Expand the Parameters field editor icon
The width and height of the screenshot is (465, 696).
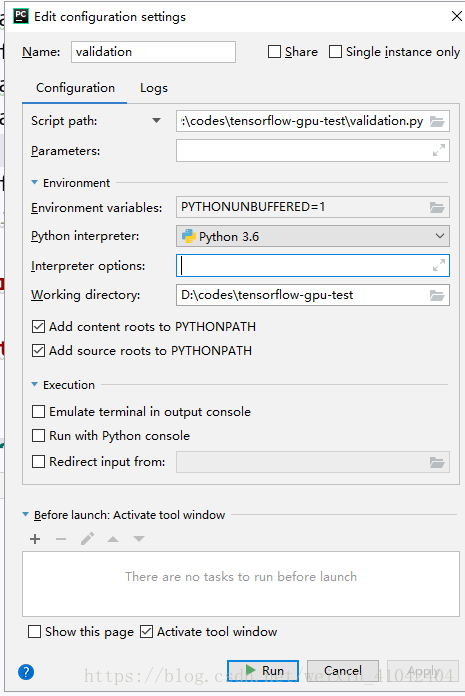coord(439,150)
